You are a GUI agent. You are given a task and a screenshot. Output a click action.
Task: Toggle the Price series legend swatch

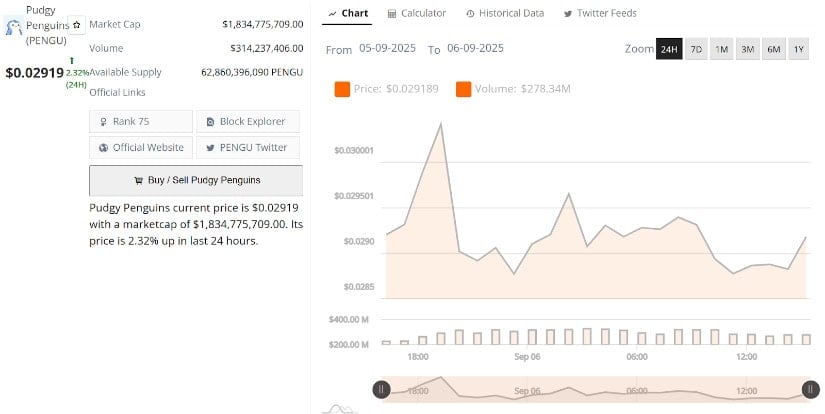click(342, 89)
